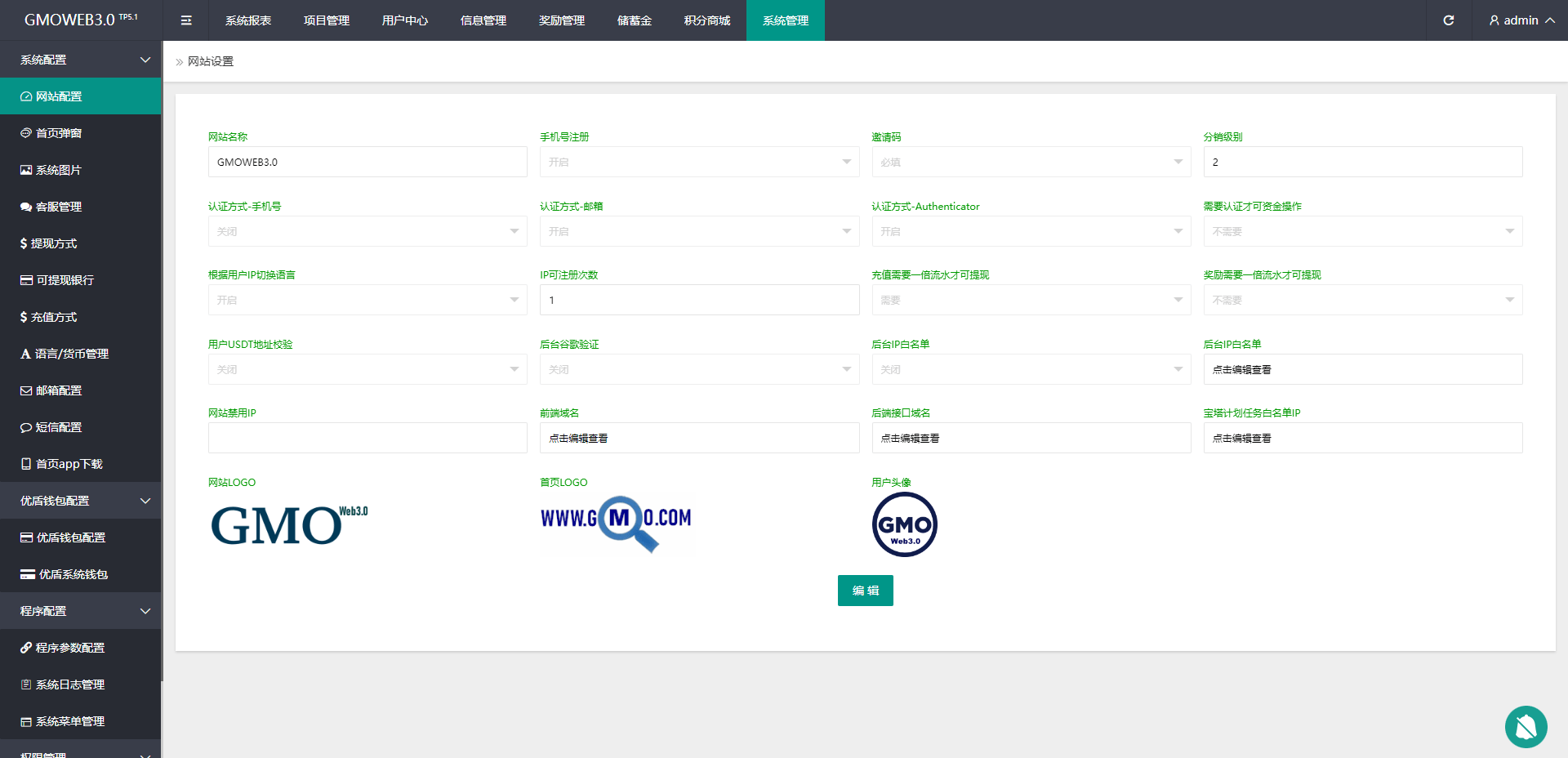
Task: Click the refresh icon in top bar
Action: (x=1448, y=20)
